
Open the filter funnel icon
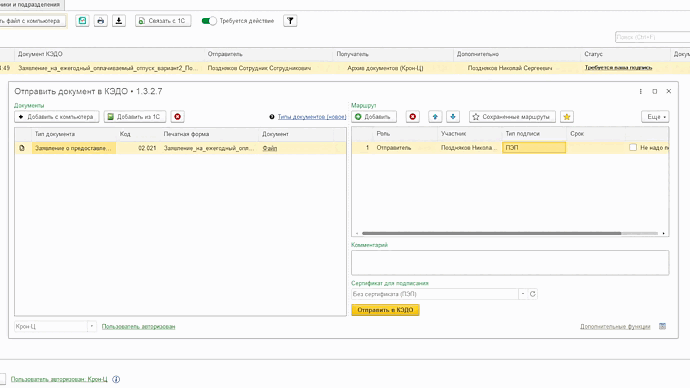coord(290,21)
